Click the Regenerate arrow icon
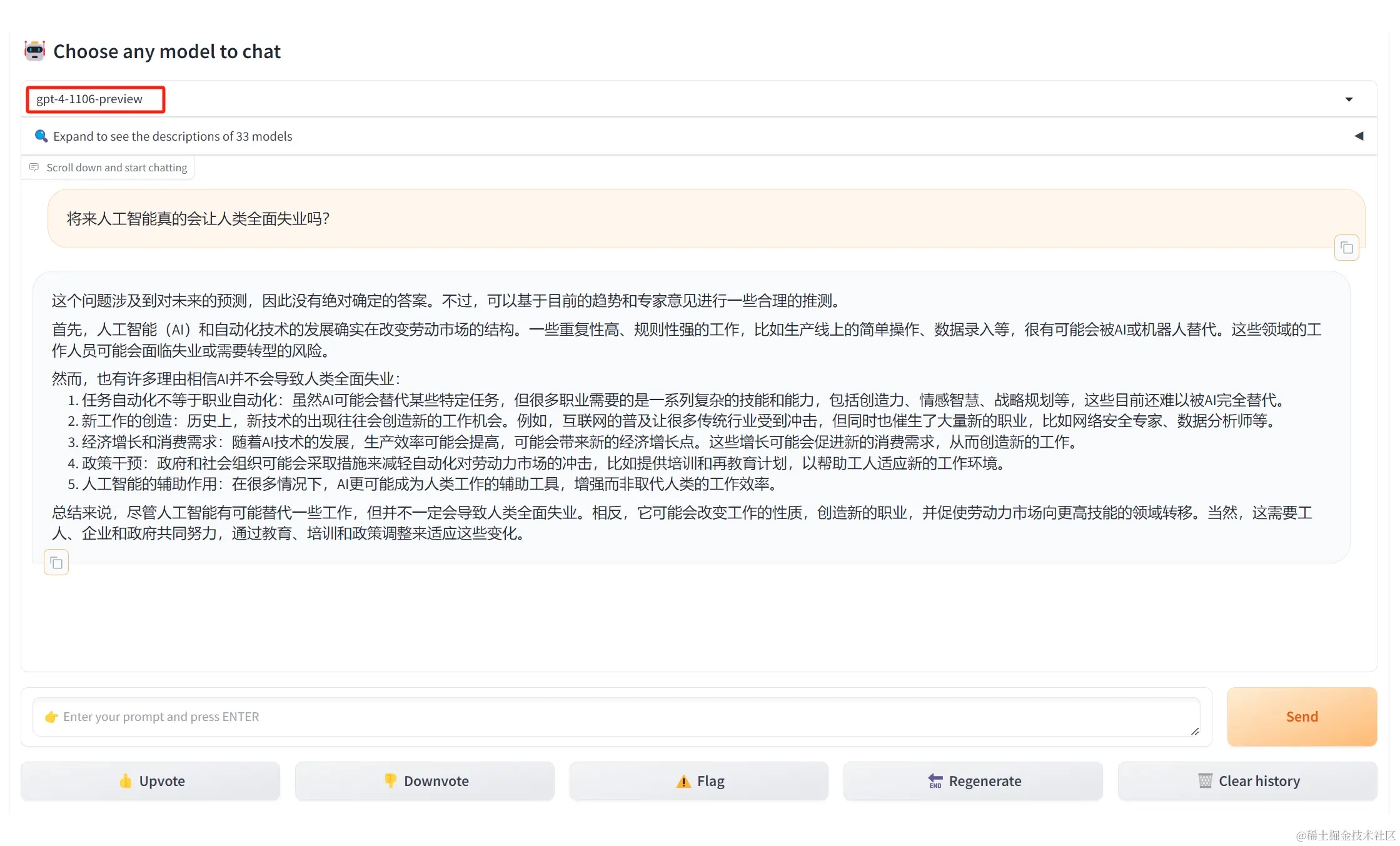 [935, 780]
